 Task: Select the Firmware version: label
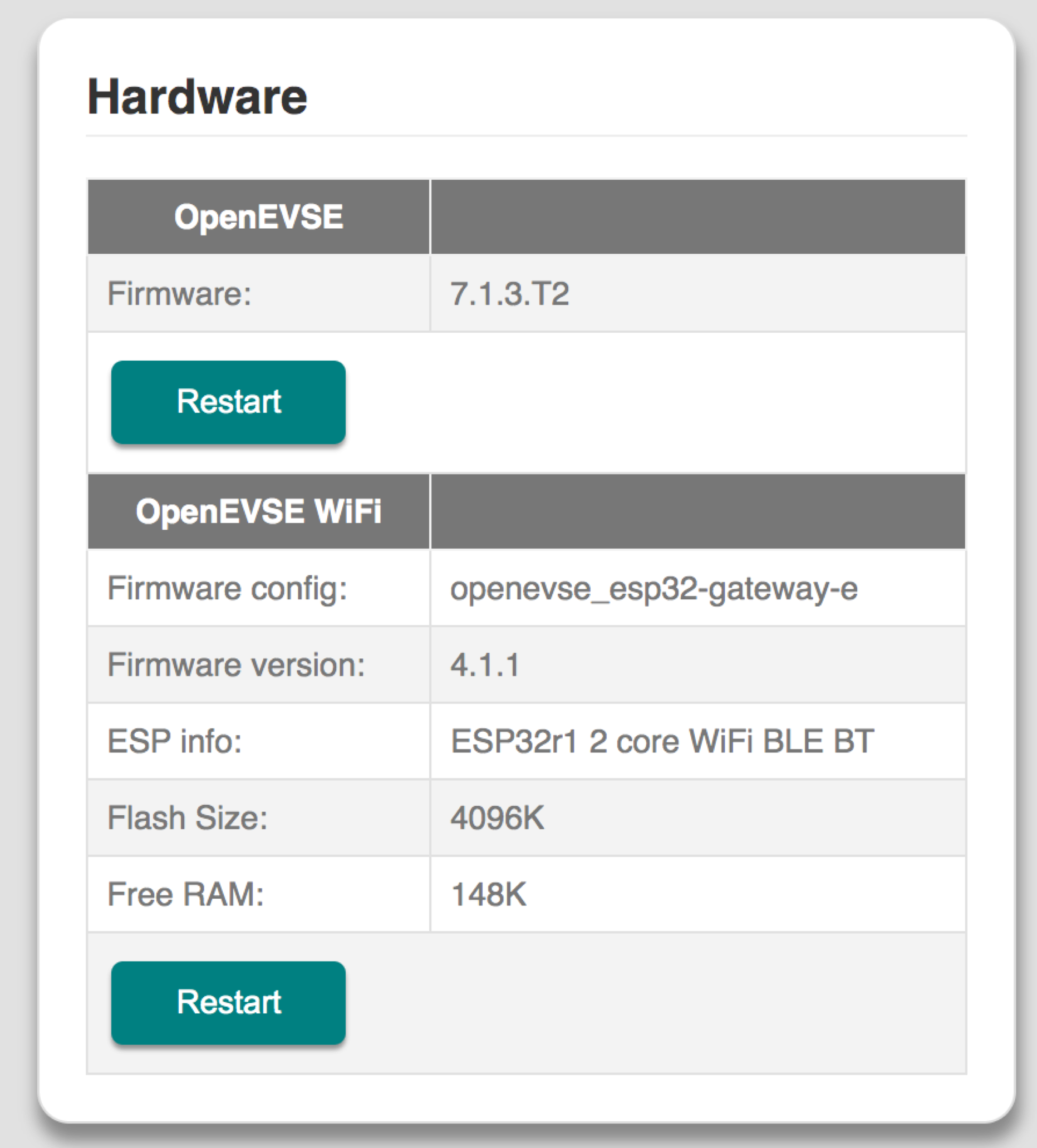tap(237, 665)
